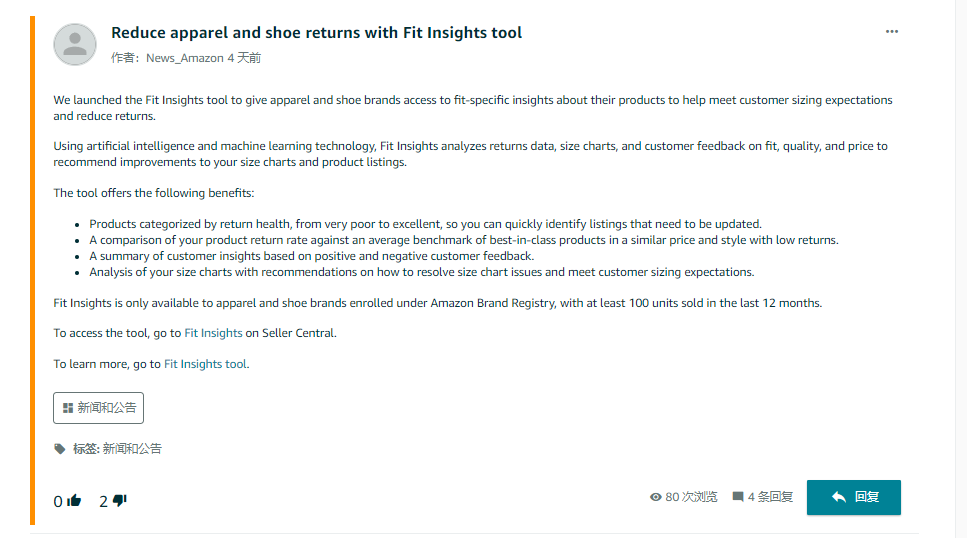Click the 新闻和公告 tag label text
This screenshot has height=538, width=967.
(132, 449)
